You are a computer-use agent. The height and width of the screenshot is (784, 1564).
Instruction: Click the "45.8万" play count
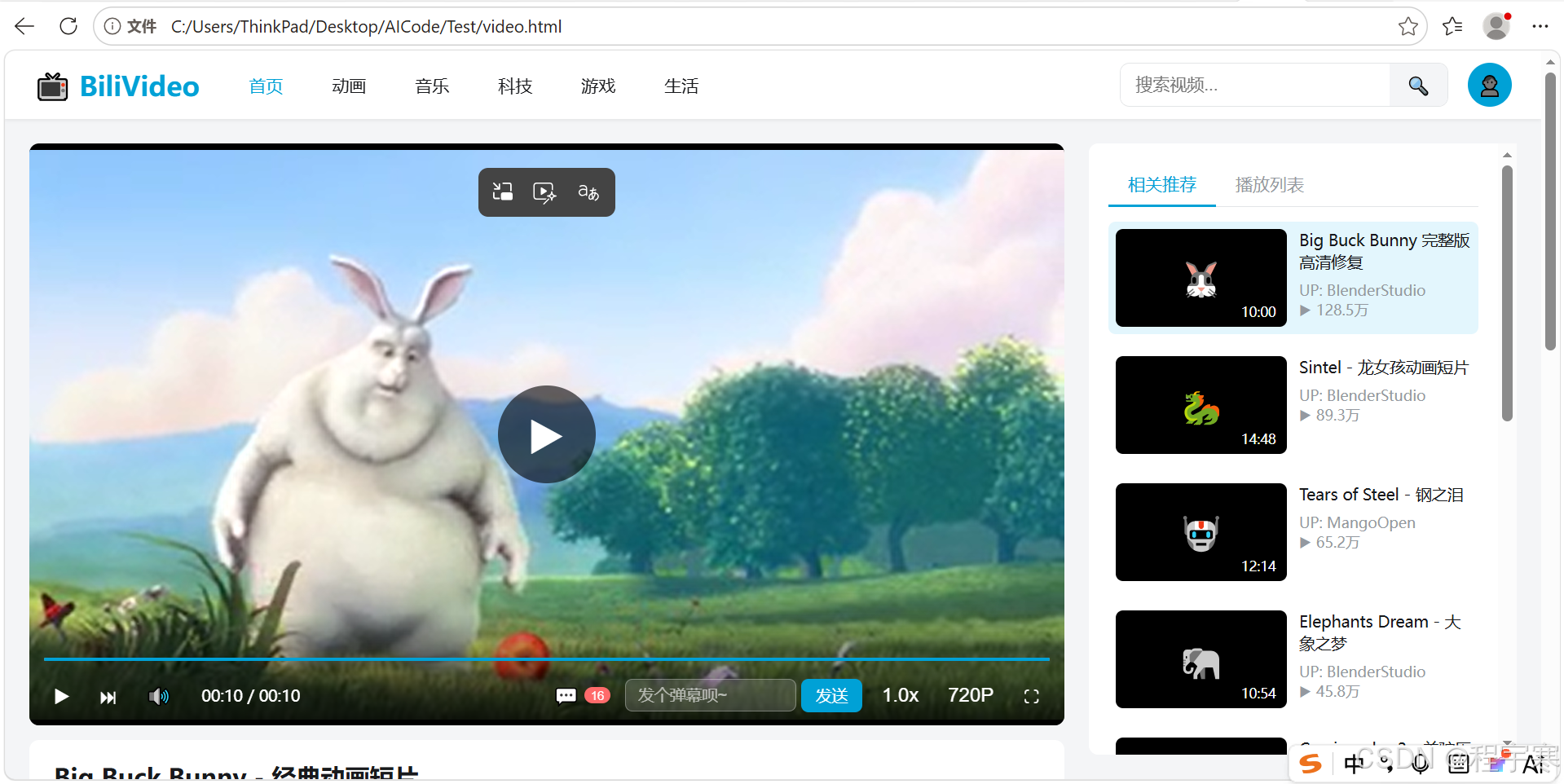coord(1329,692)
